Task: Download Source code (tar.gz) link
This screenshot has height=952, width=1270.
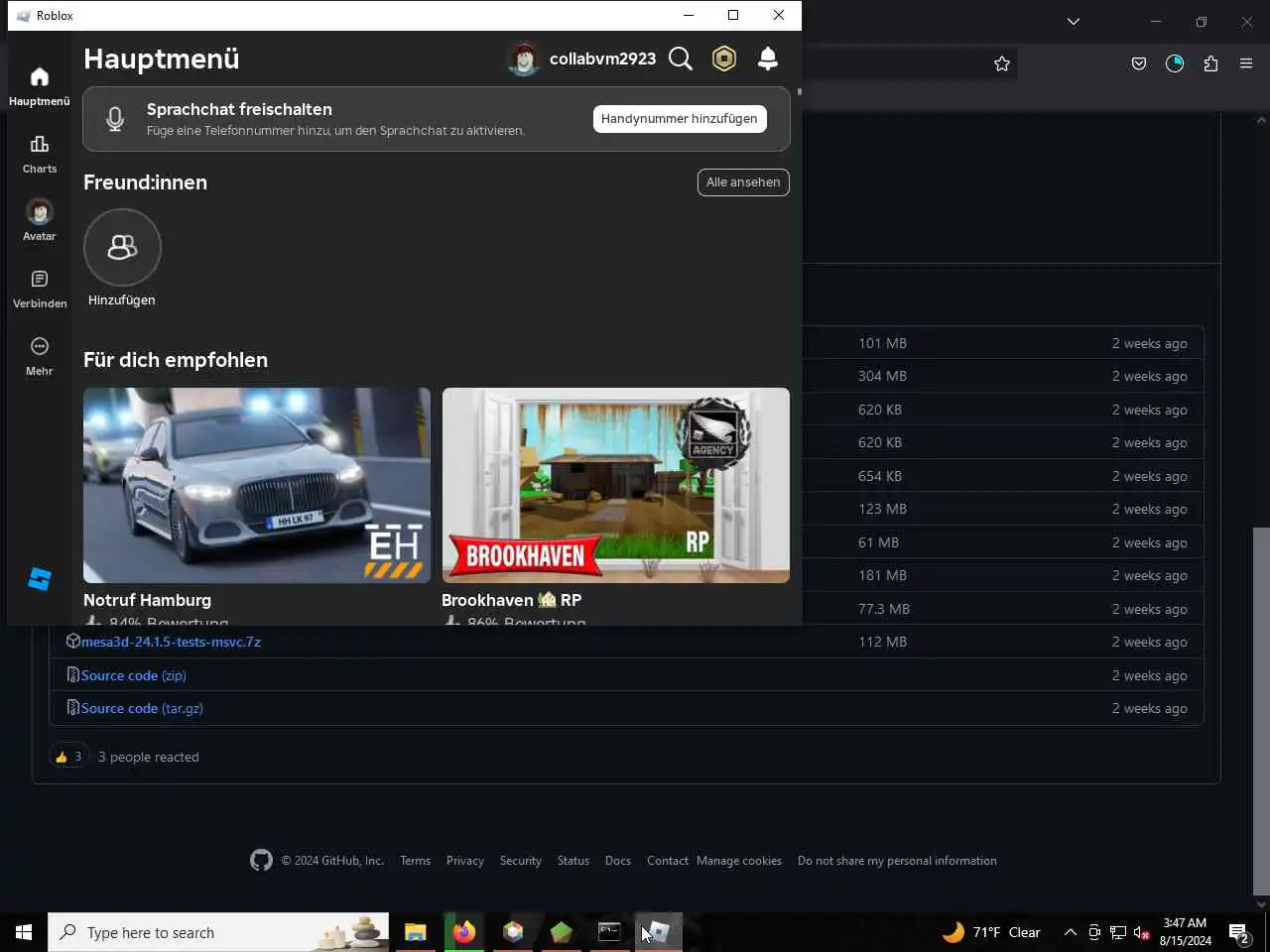Action: click(142, 708)
